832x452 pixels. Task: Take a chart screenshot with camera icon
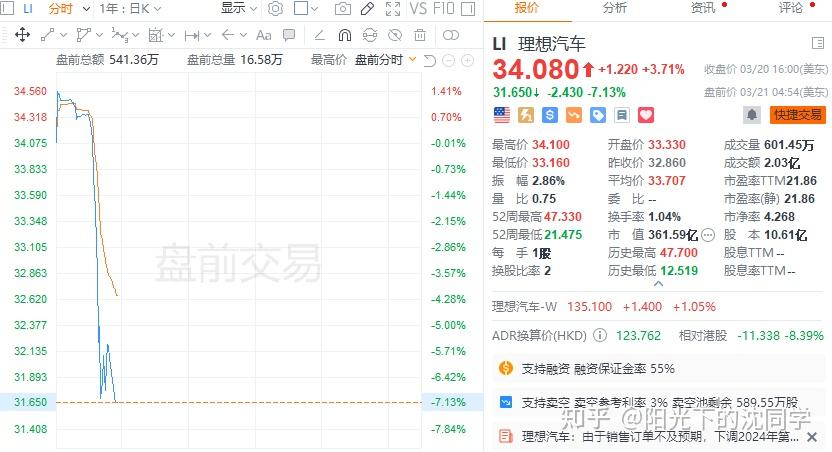pos(343,8)
